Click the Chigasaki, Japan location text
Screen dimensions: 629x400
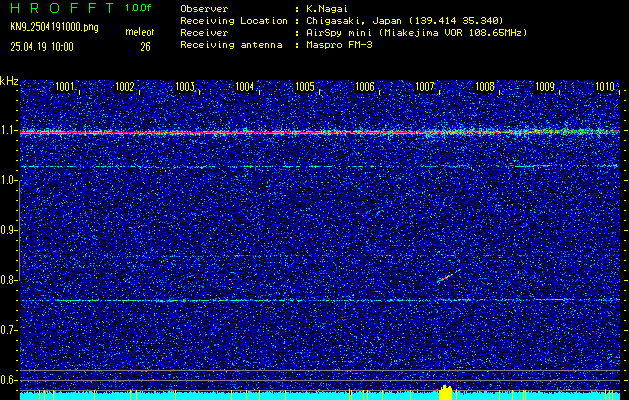pos(405,21)
